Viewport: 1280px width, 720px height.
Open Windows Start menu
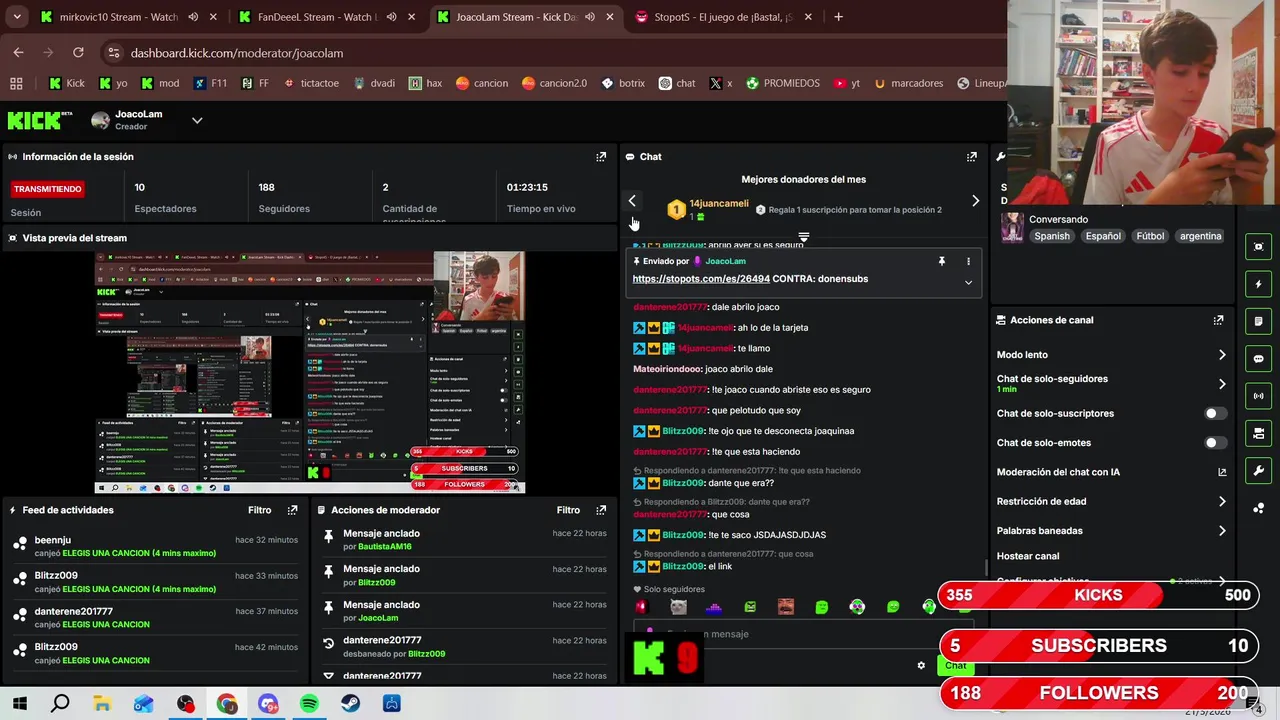(x=19, y=704)
